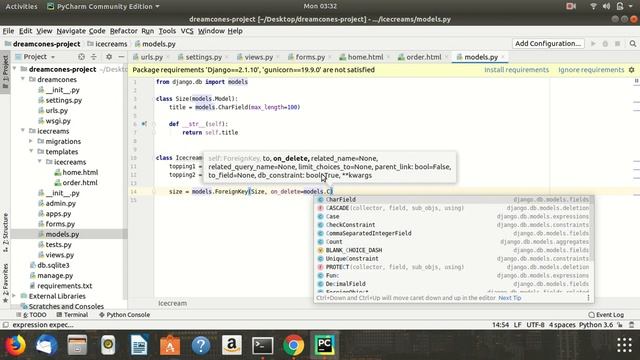Open the VCS menu

(x=187, y=31)
